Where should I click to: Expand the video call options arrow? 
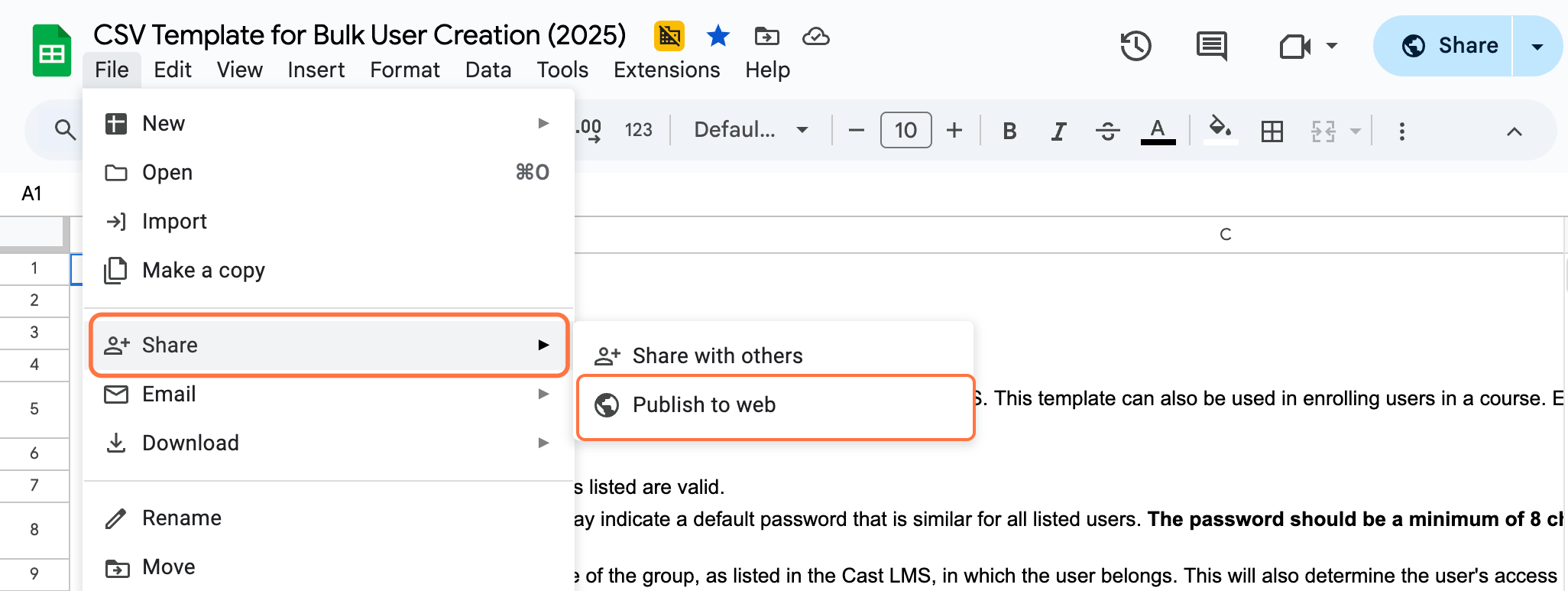1332,46
